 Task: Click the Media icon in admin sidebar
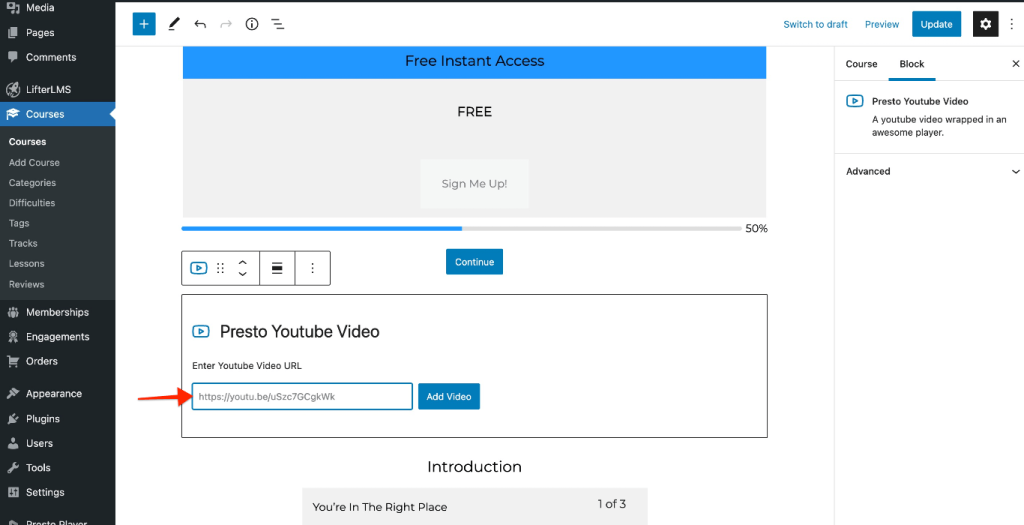pyautogui.click(x=12, y=8)
